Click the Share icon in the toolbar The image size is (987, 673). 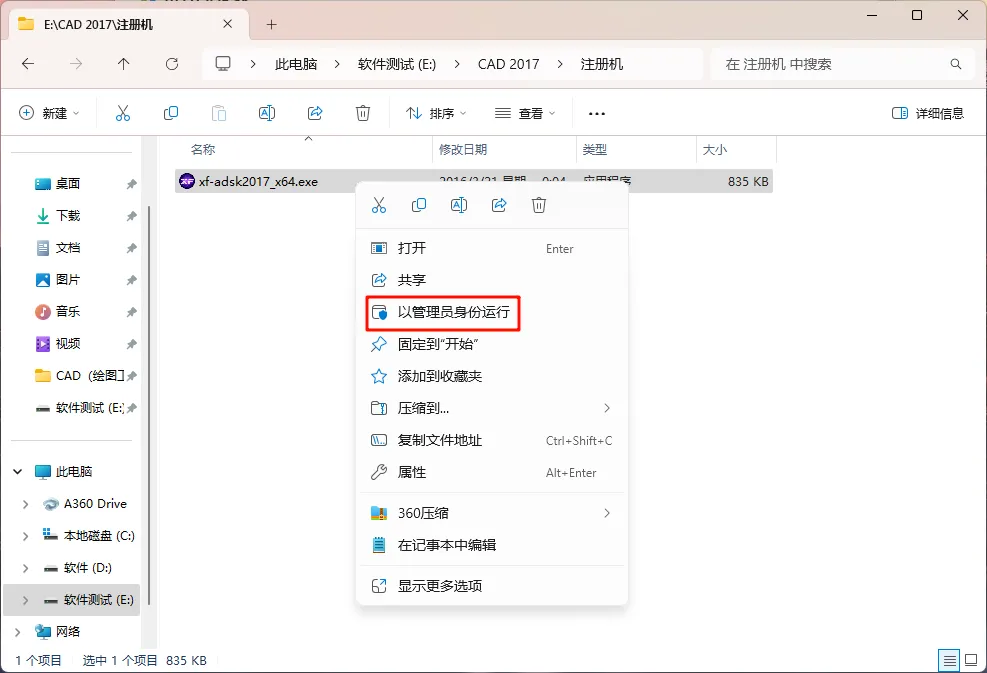pyautogui.click(x=315, y=113)
